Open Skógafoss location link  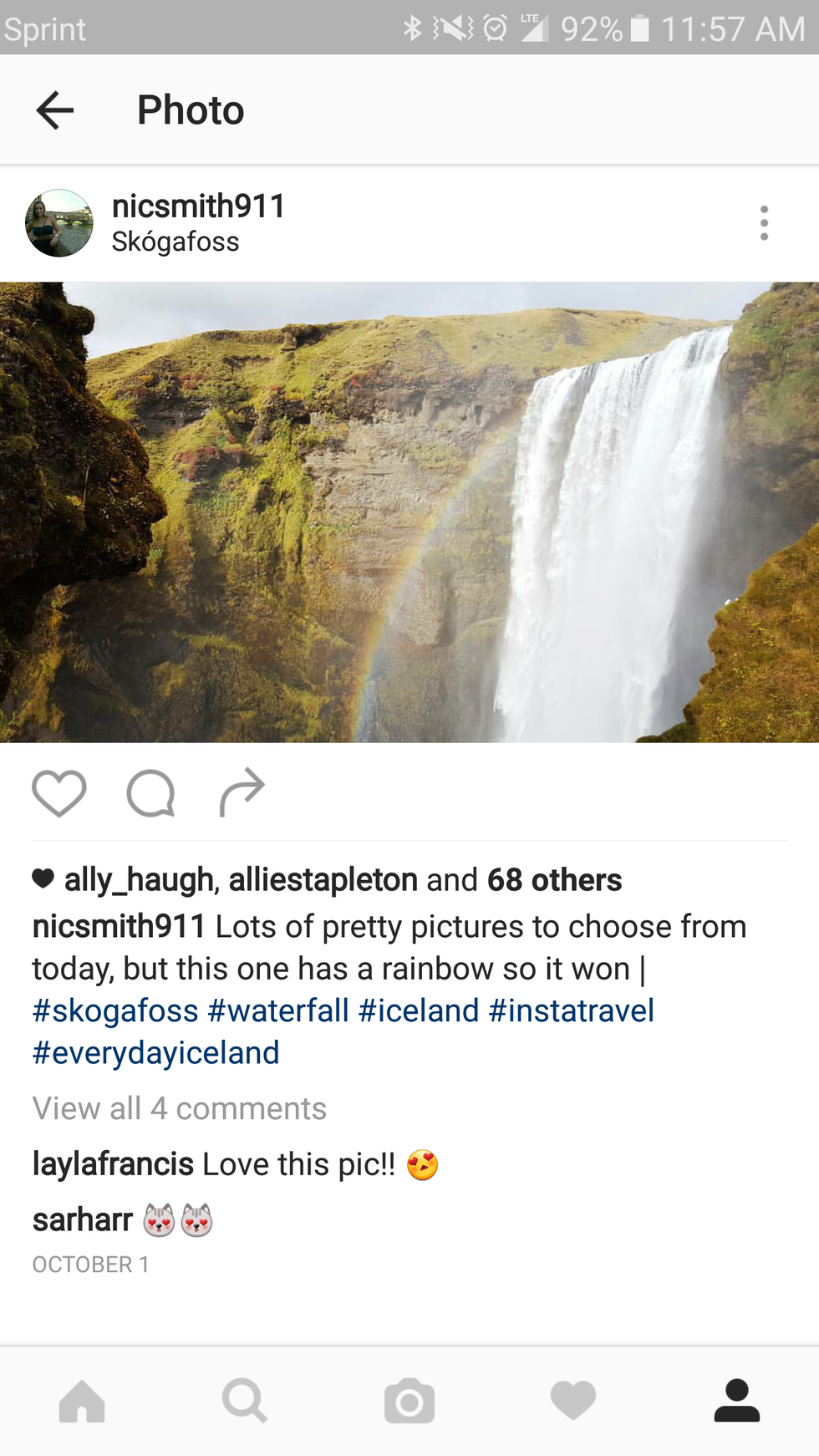(x=175, y=242)
